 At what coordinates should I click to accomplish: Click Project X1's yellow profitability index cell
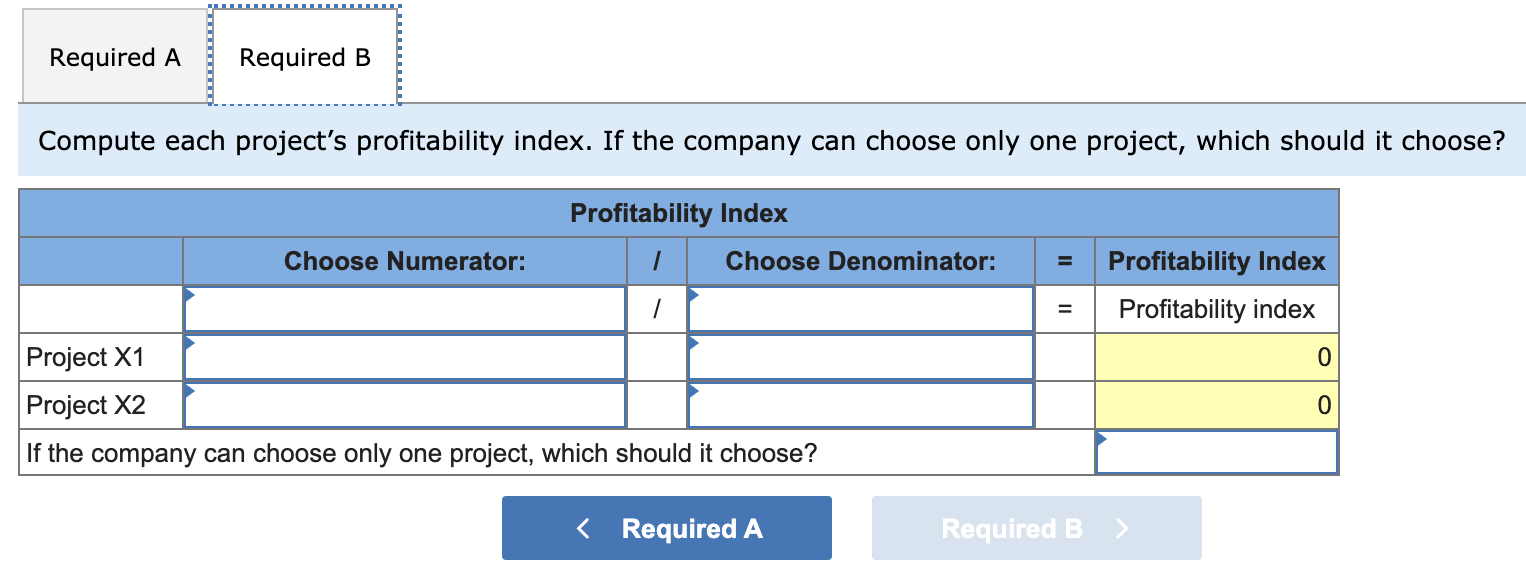(x=1216, y=356)
